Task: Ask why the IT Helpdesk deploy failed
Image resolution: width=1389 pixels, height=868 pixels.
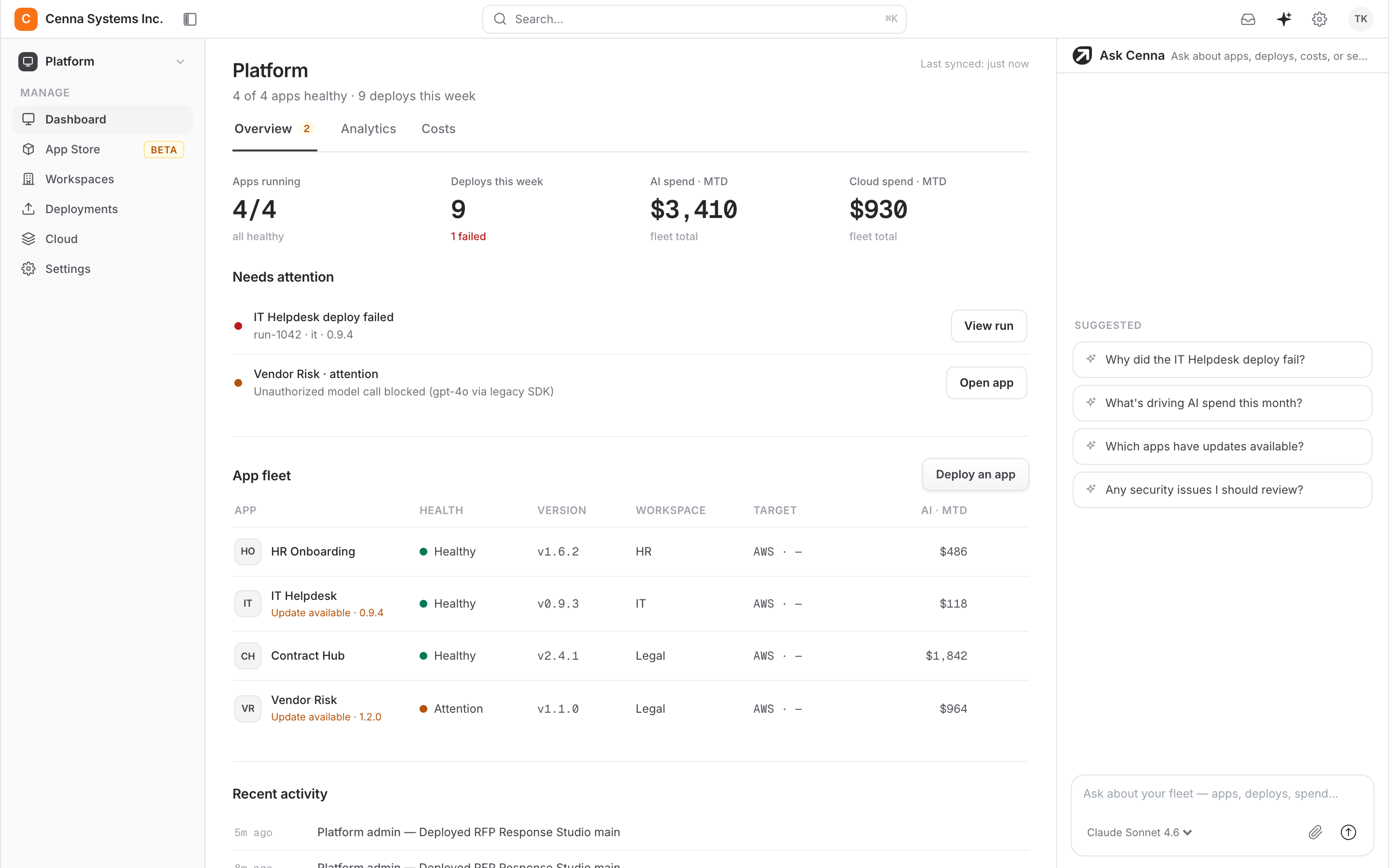Action: coord(1222,360)
